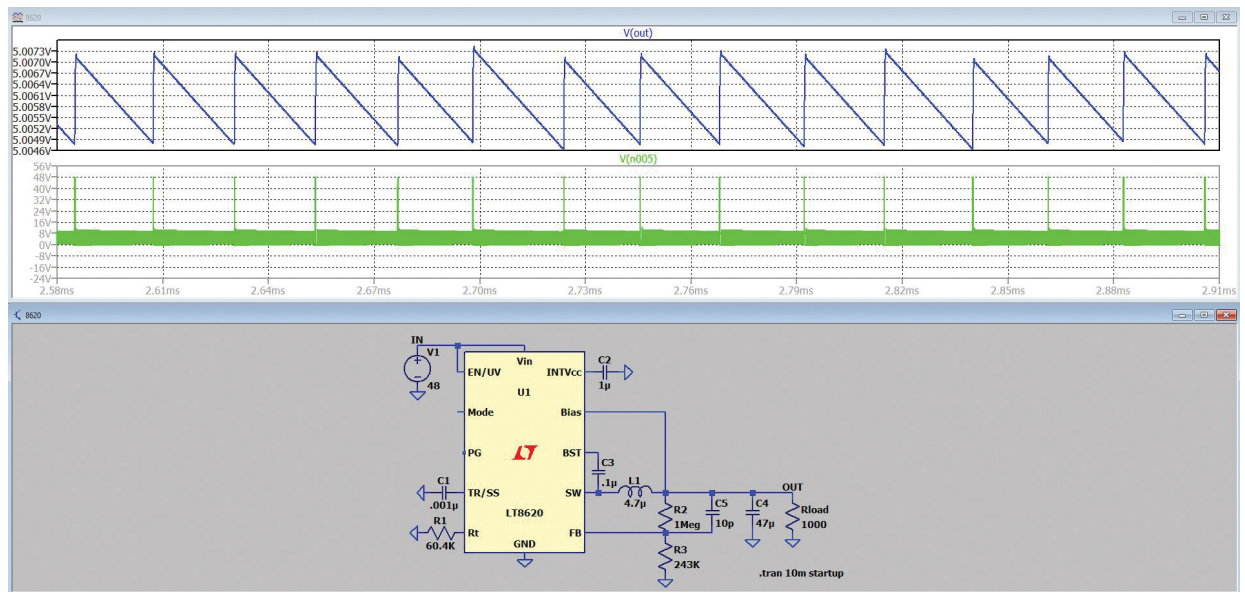
Task: Click the OUT net label
Action: [792, 487]
